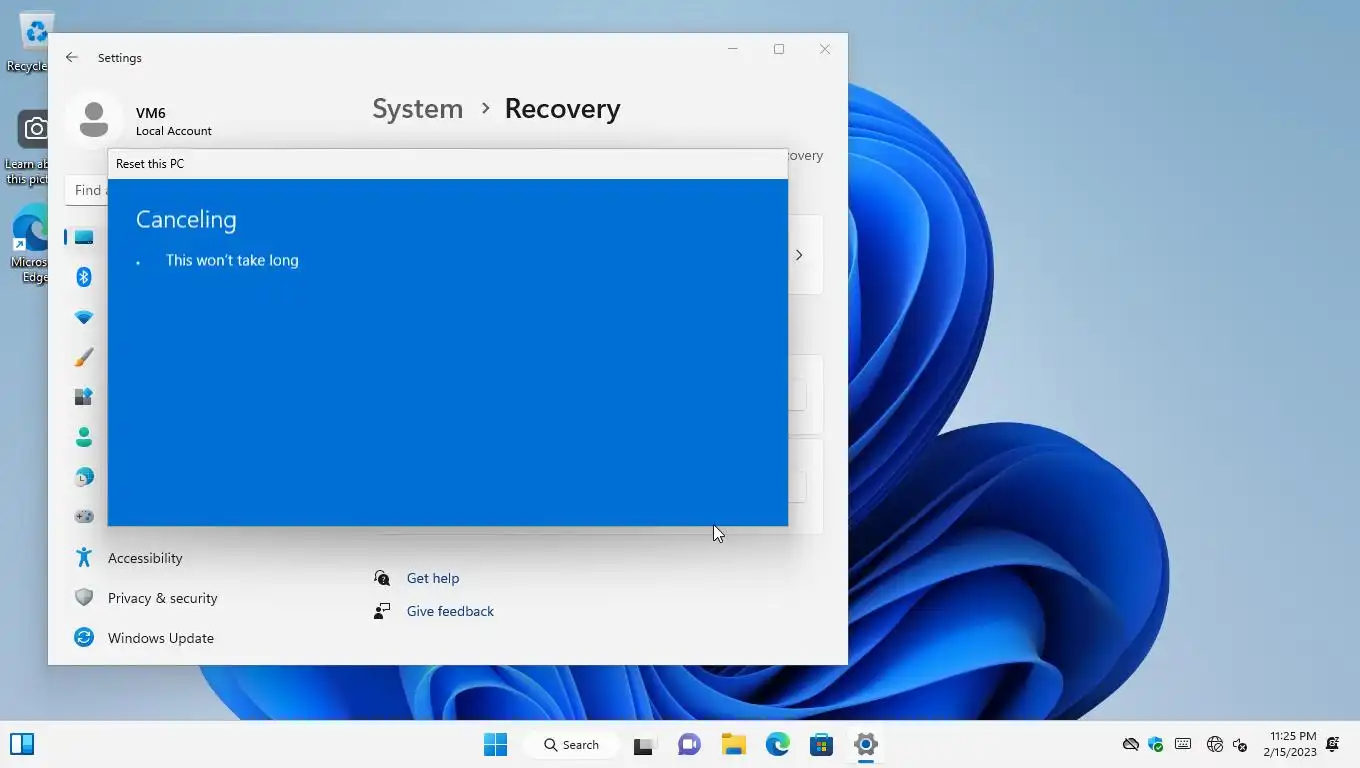This screenshot has height=768, width=1360.
Task: Maximize the Settings window
Action: [779, 49]
